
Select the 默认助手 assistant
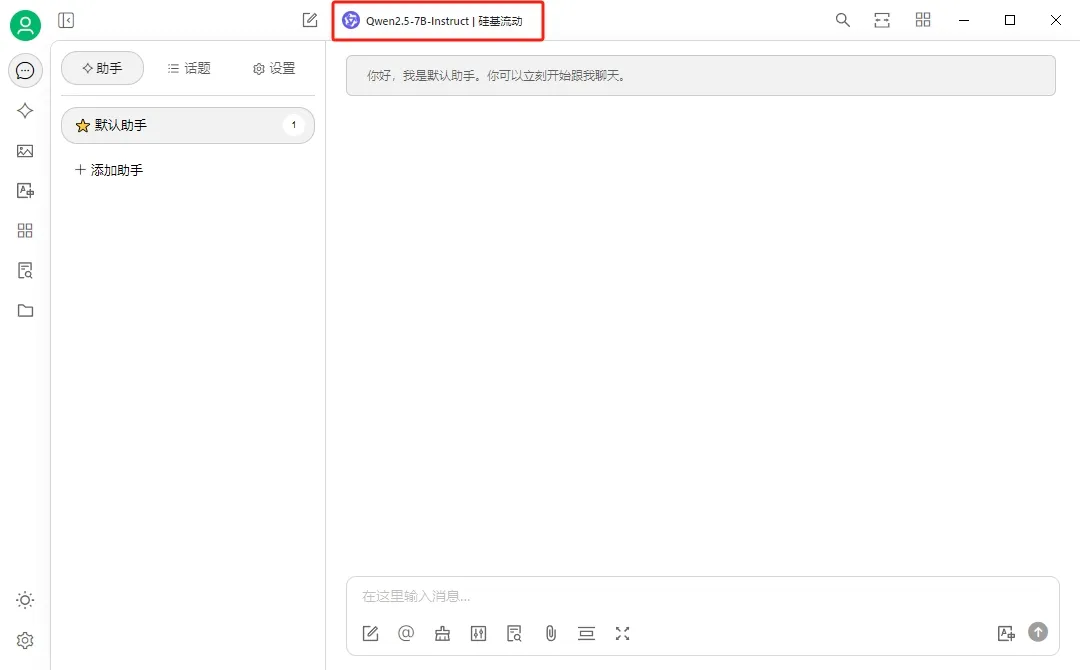187,125
